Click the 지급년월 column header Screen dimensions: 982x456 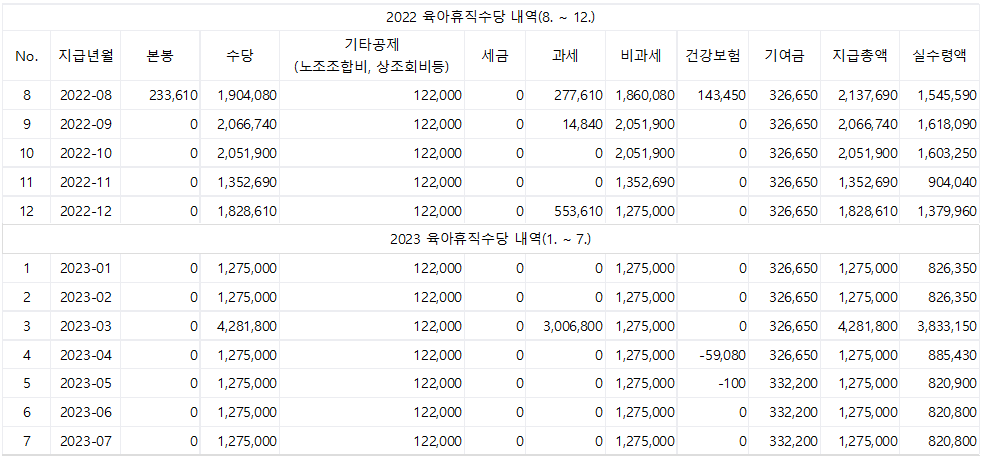click(86, 56)
